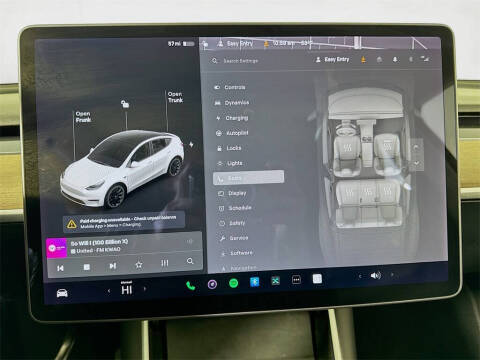Open the Controls settings menu
480x360 pixels.
tap(230, 87)
